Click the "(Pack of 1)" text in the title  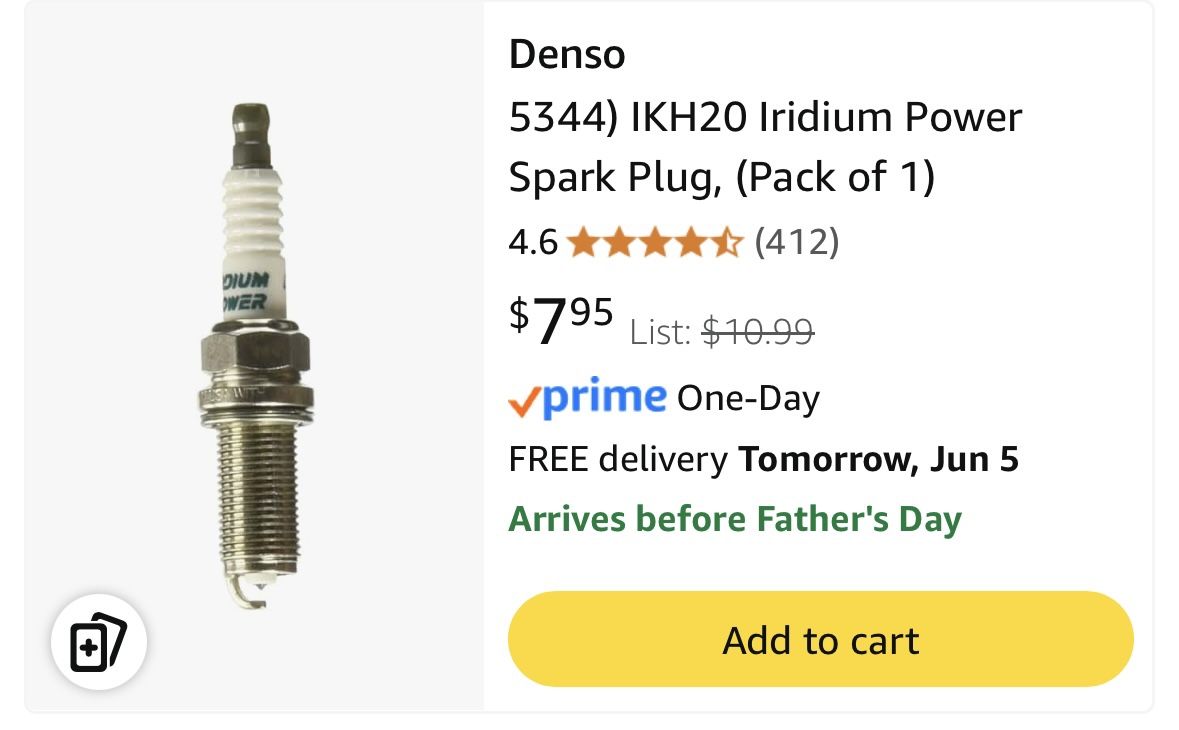point(835,178)
